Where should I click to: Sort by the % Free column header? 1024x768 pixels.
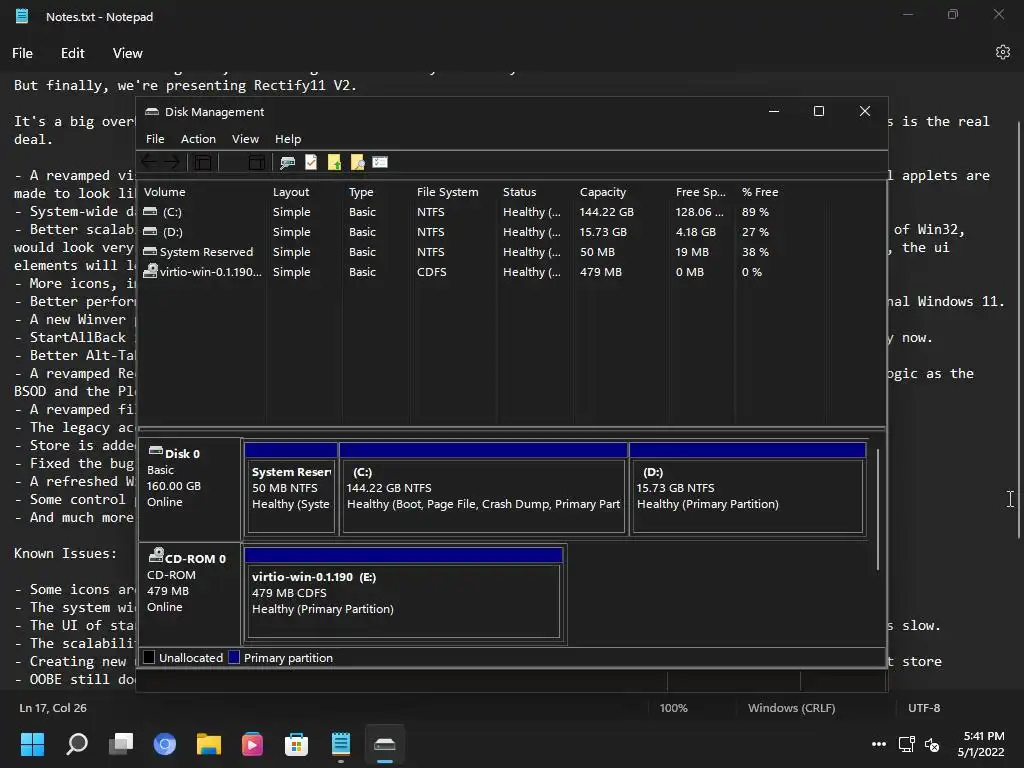pyautogui.click(x=780, y=191)
